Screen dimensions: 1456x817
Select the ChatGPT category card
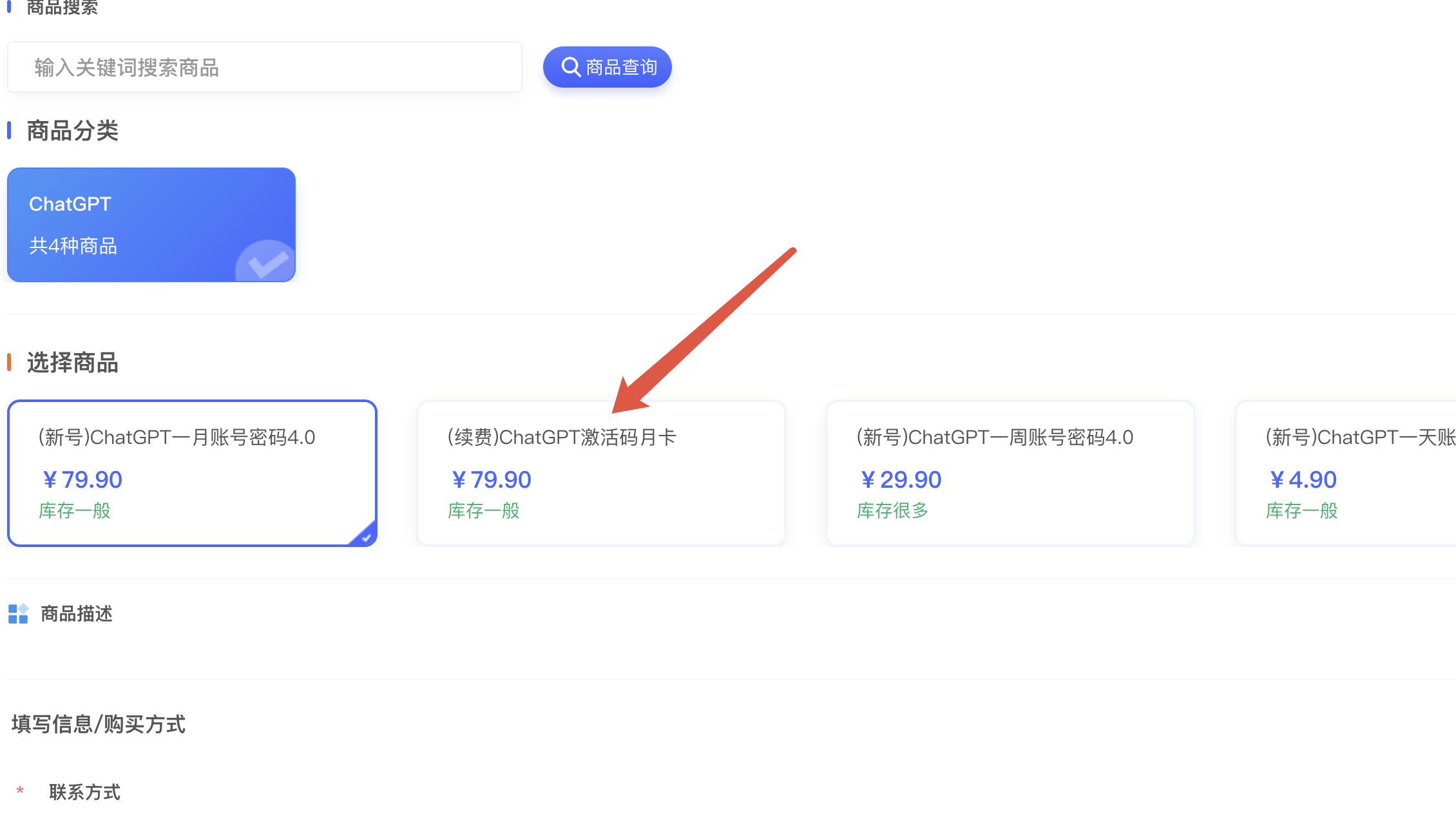point(151,225)
